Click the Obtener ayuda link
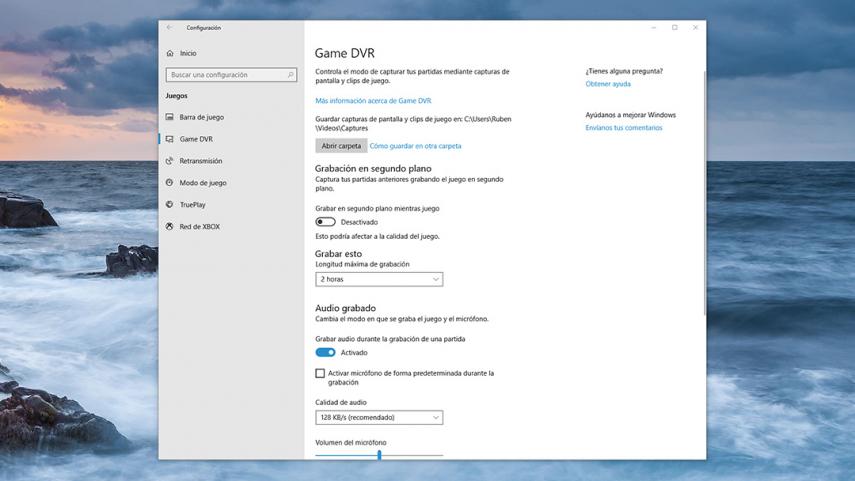Viewport: 855px width, 481px height. click(608, 84)
